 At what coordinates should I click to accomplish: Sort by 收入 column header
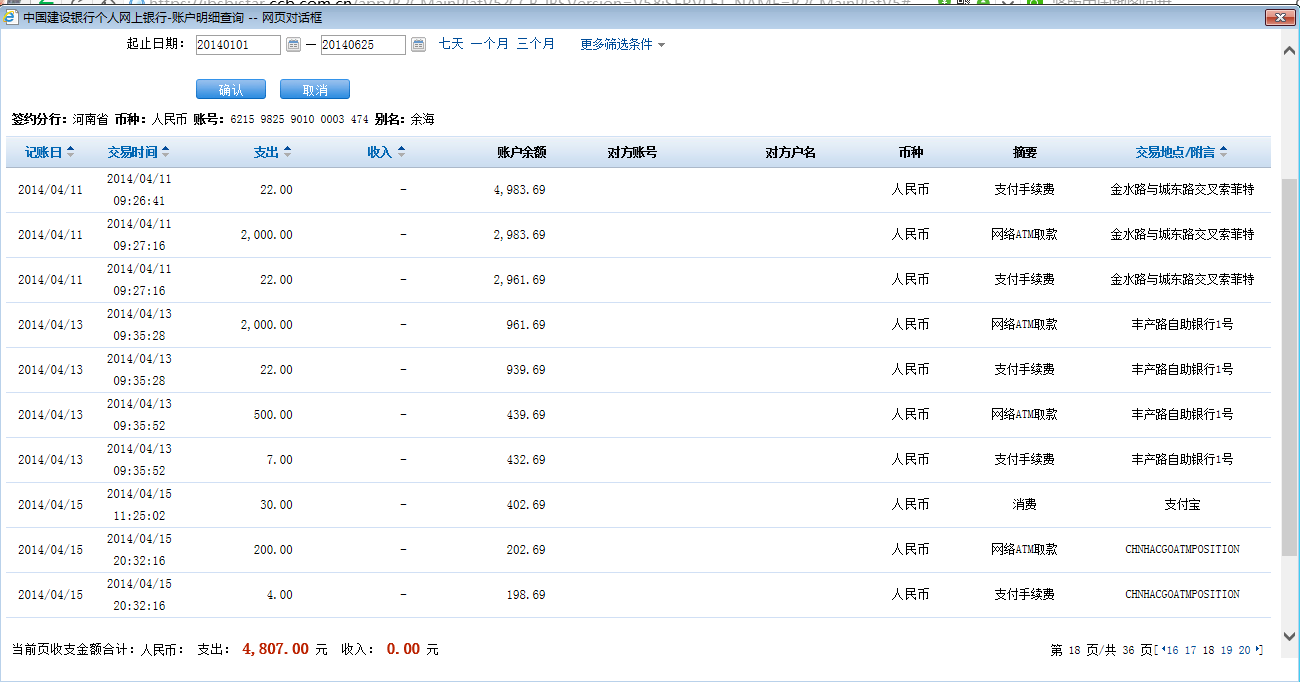385,152
